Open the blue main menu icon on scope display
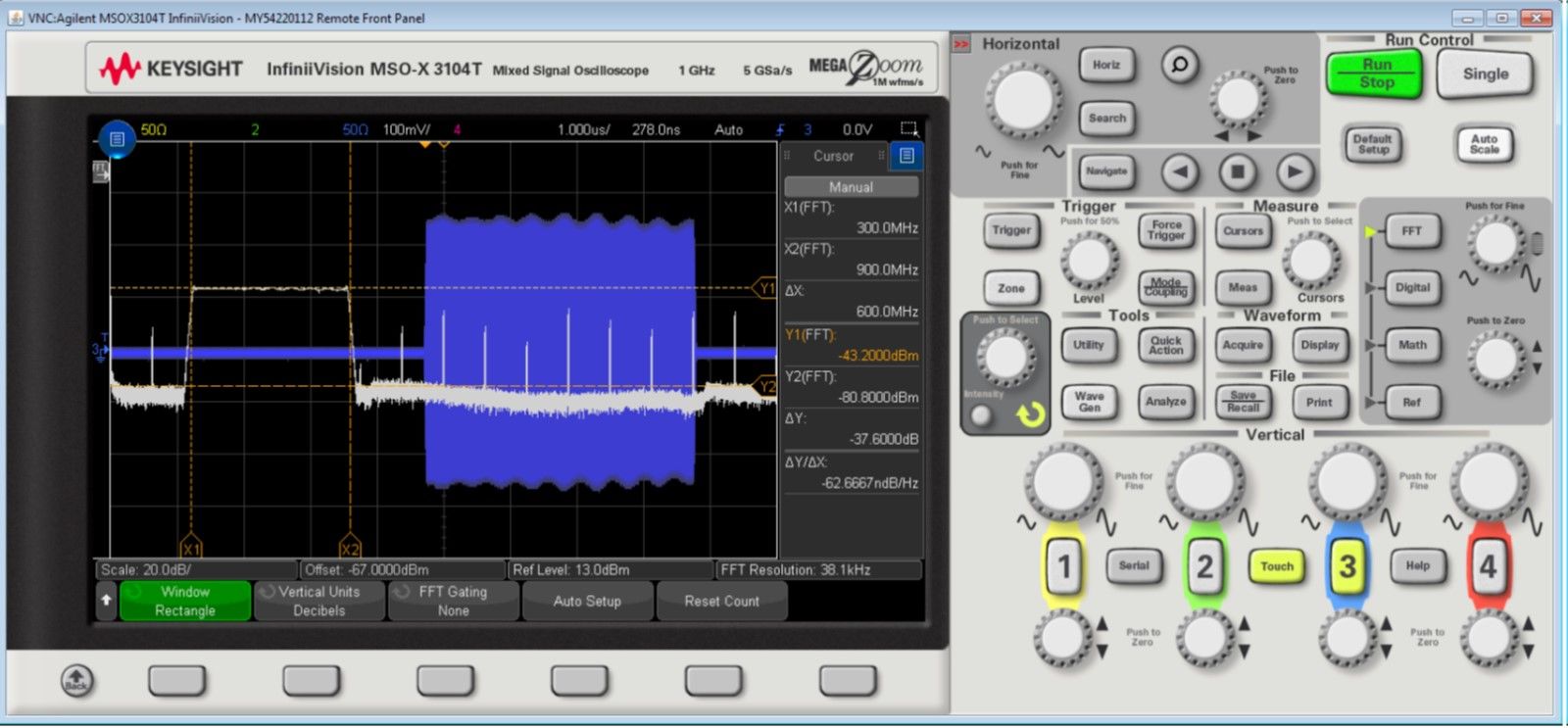Viewport: 1568px width, 728px height. pyautogui.click(x=117, y=139)
